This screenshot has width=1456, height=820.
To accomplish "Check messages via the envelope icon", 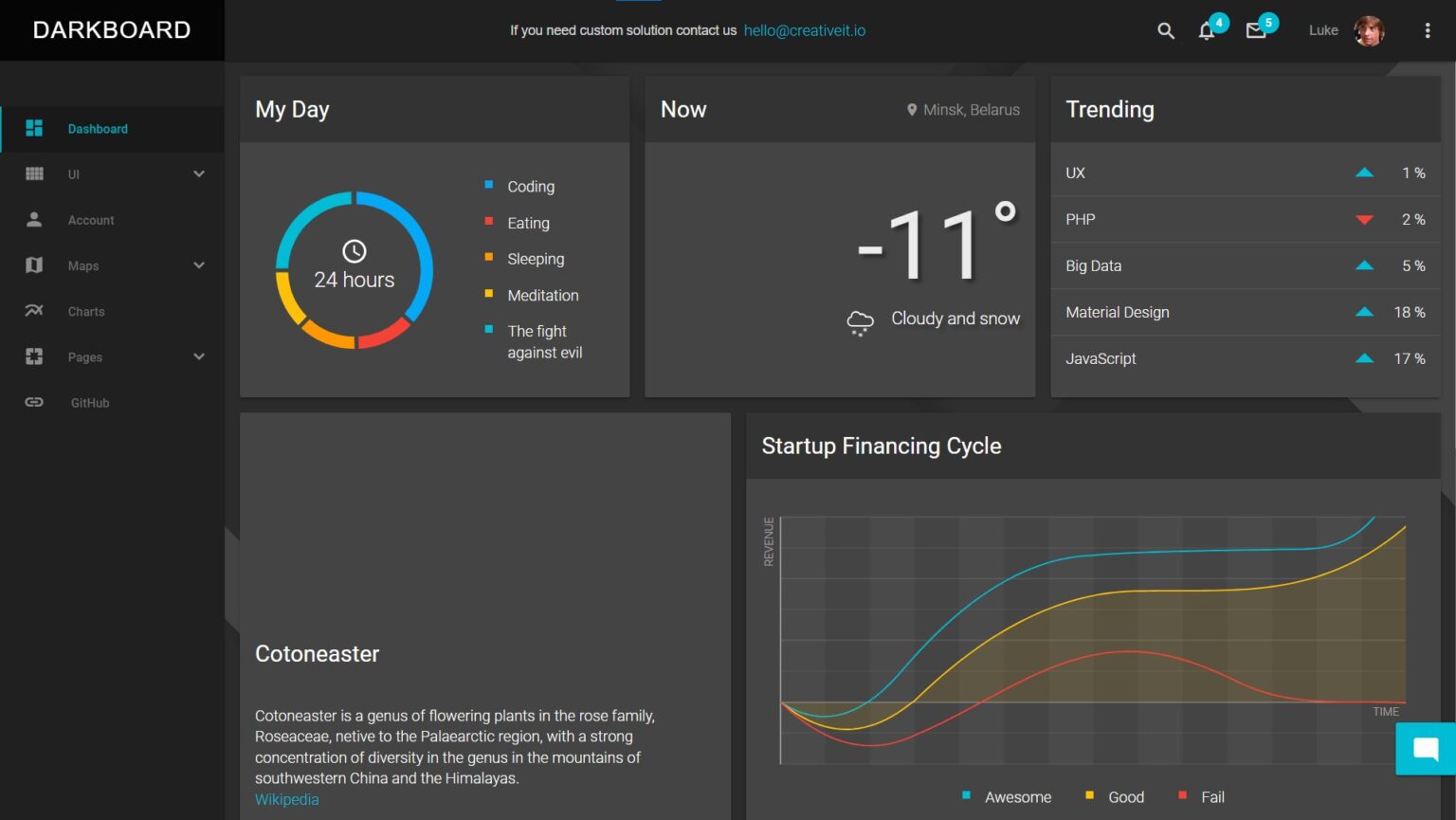I will (x=1256, y=31).
